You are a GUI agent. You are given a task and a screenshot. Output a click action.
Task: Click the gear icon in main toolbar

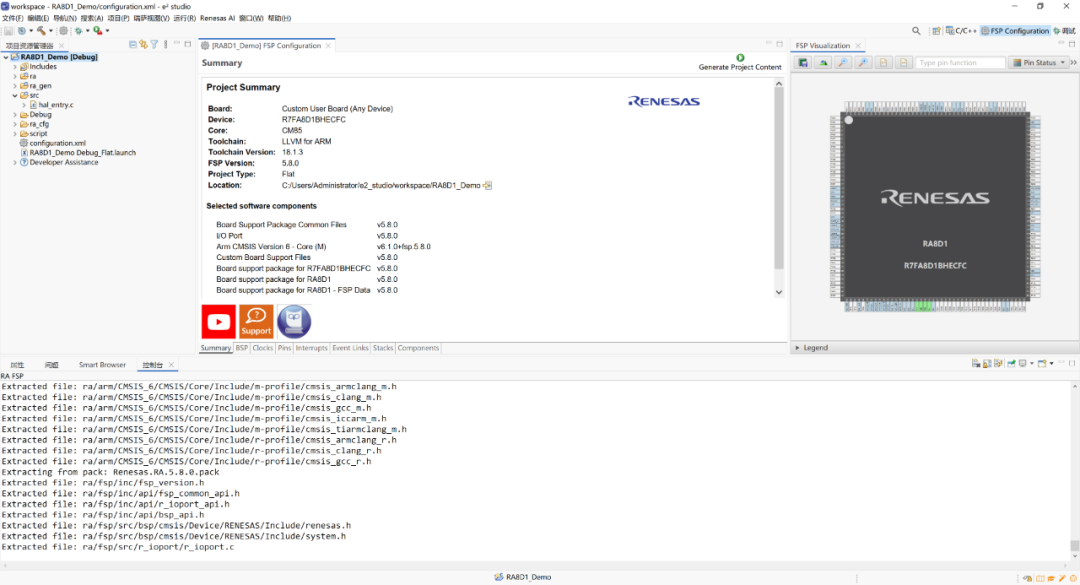click(63, 31)
